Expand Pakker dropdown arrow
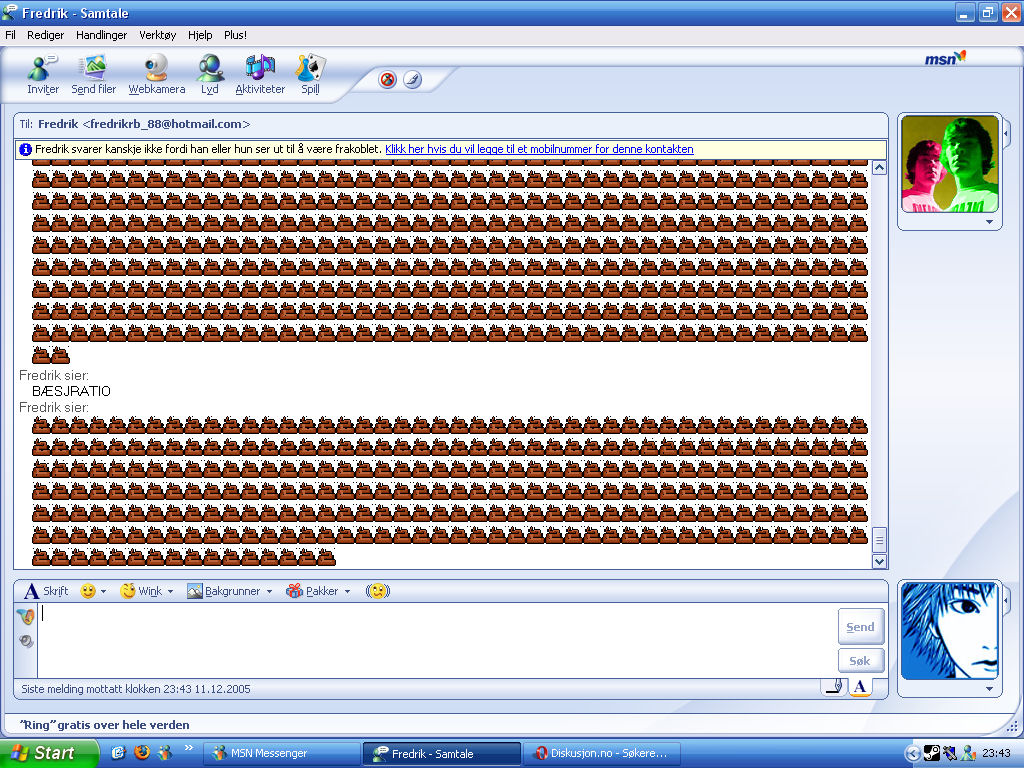Screen dimensions: 1024x768 (x=347, y=592)
